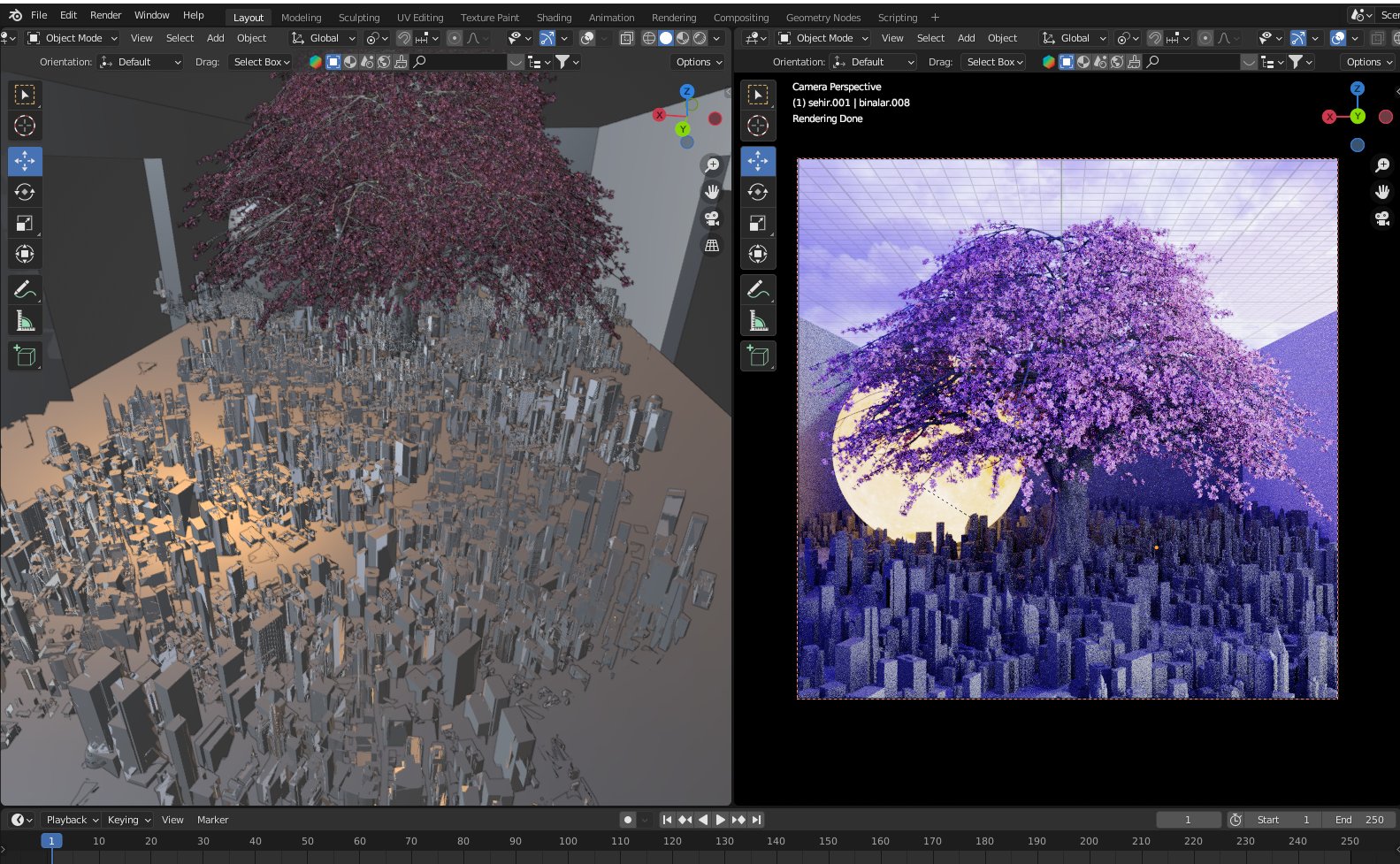Toggle X-ray mode in left viewport header
Viewport: 1400px width, 864px height.
[627, 38]
